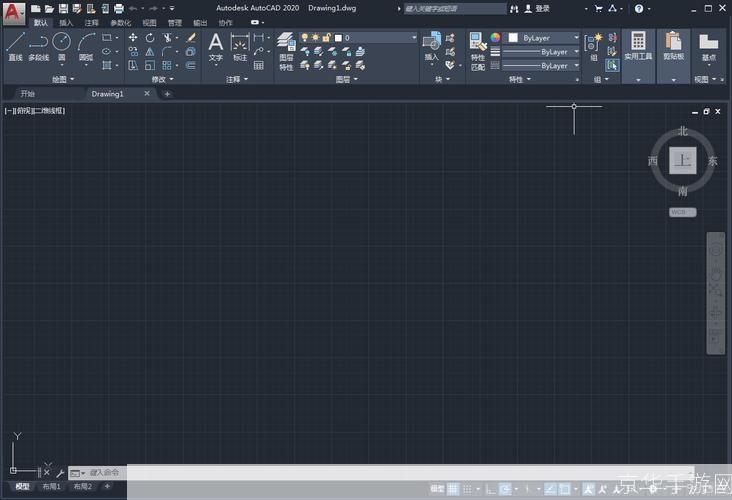The width and height of the screenshot is (732, 500).
Task: Insert a Table from Annotation panel
Action: [259, 65]
